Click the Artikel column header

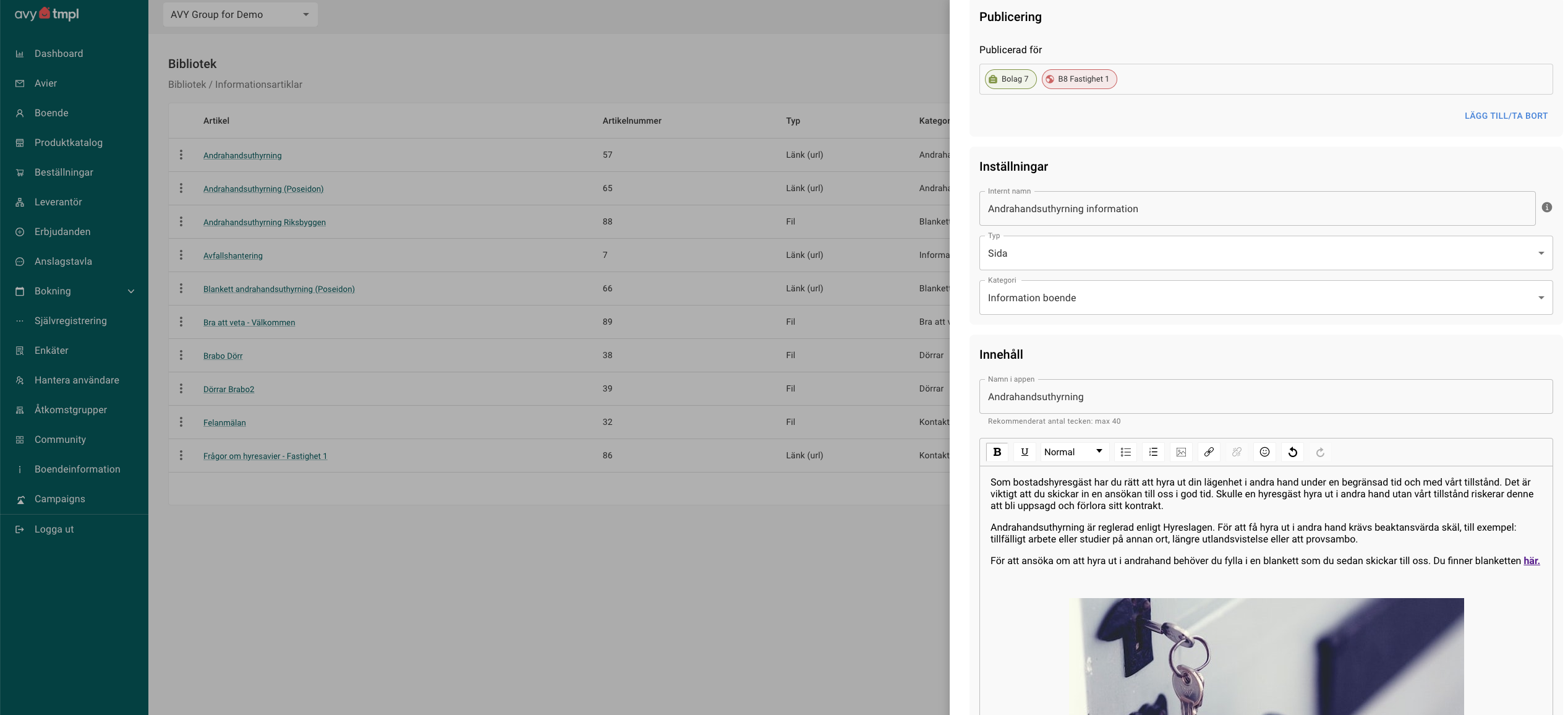coord(216,121)
